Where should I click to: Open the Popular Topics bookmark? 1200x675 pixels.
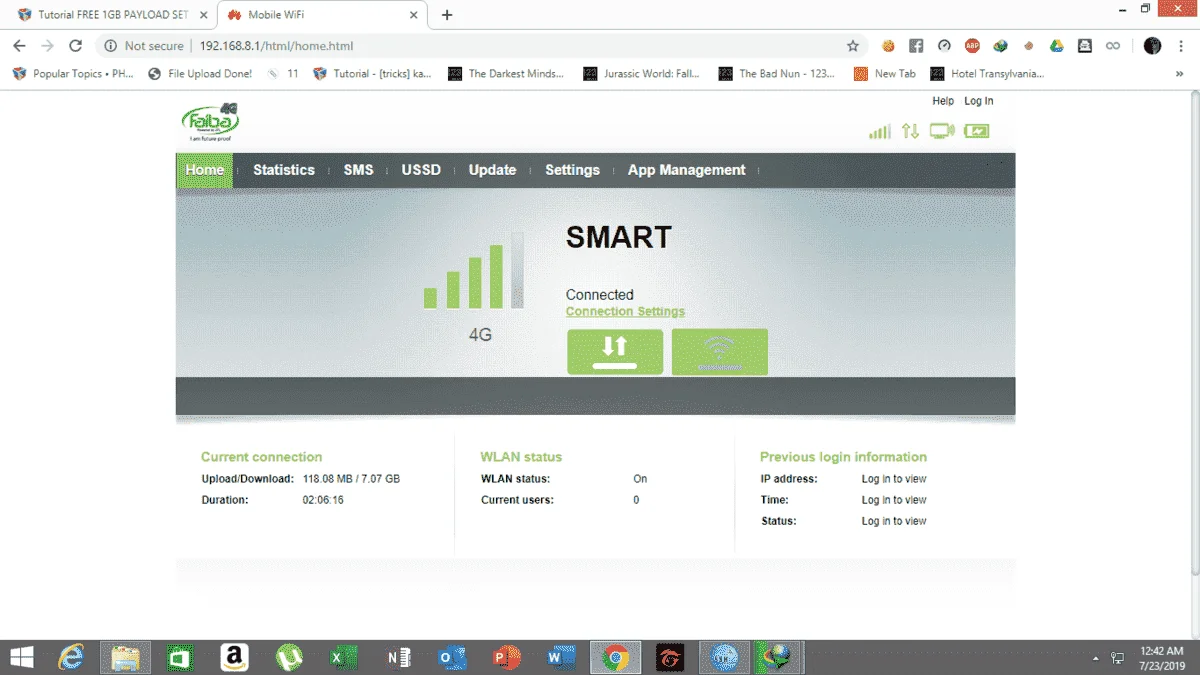(x=72, y=73)
